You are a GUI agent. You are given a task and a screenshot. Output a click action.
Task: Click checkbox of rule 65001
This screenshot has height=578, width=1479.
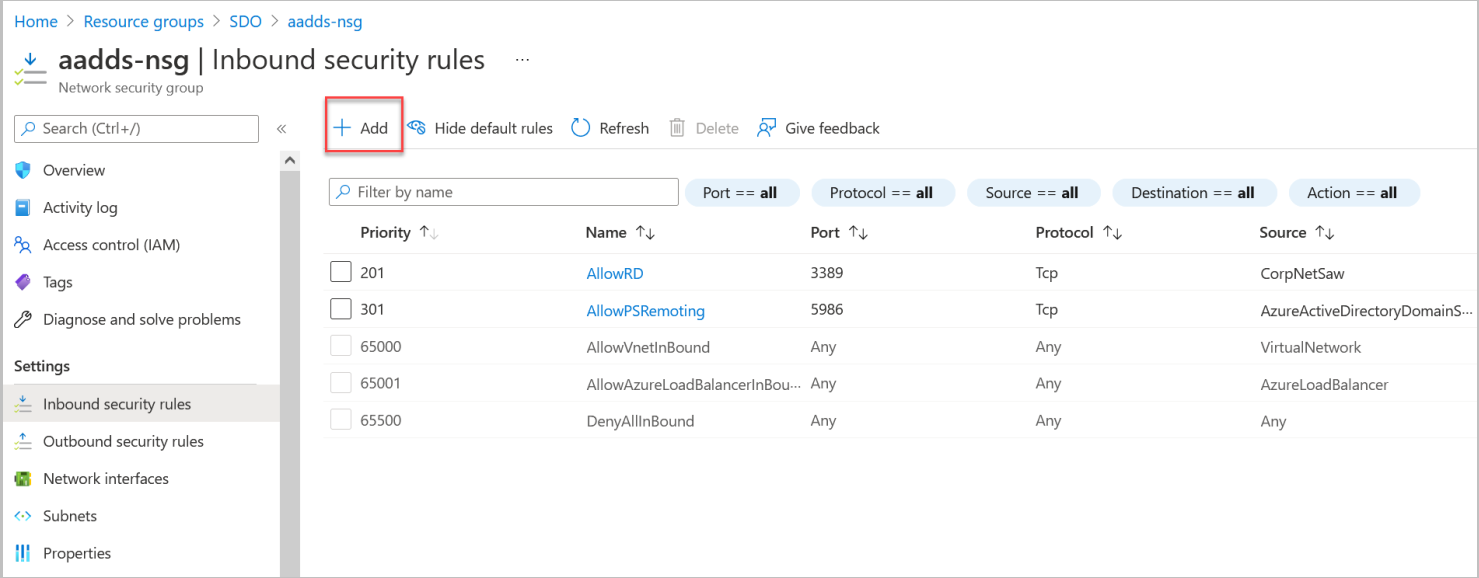click(341, 383)
